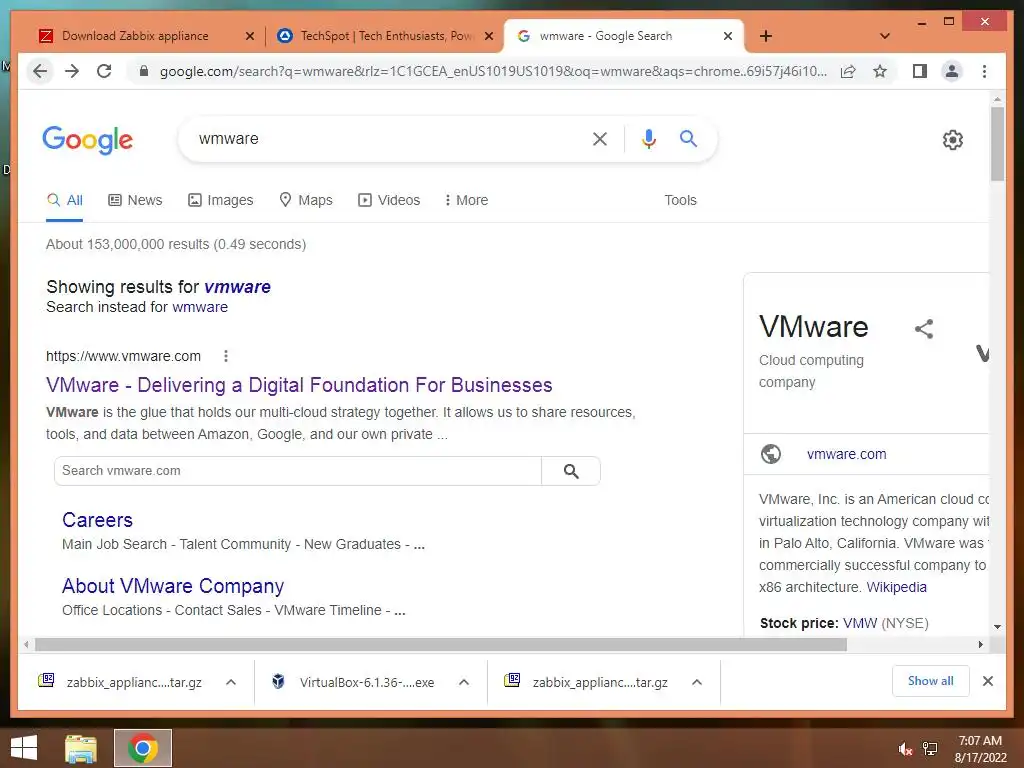Click Chrome icon in taskbar
The image size is (1024, 768).
pos(143,748)
